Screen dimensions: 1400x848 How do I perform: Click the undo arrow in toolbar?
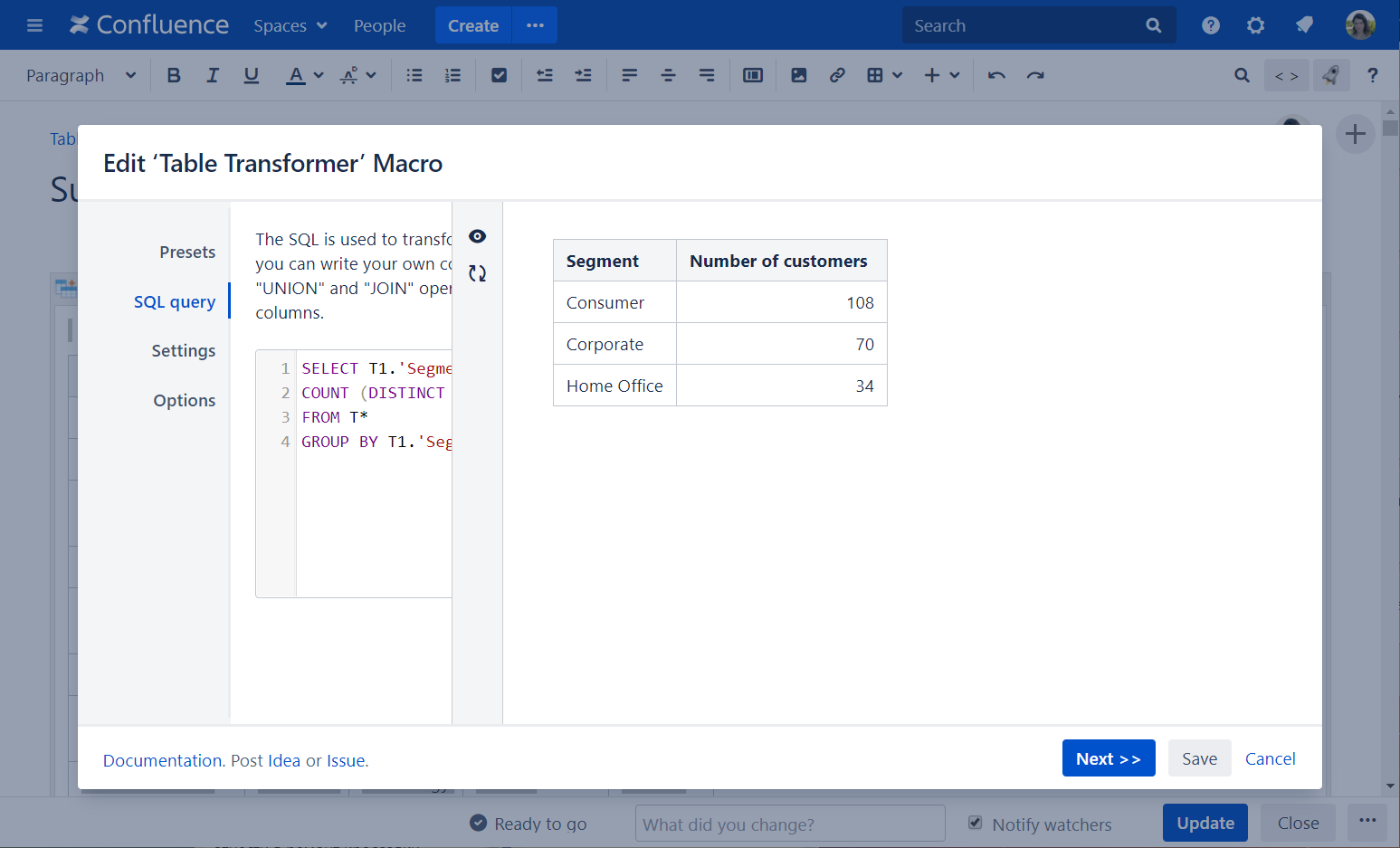pyautogui.click(x=996, y=76)
